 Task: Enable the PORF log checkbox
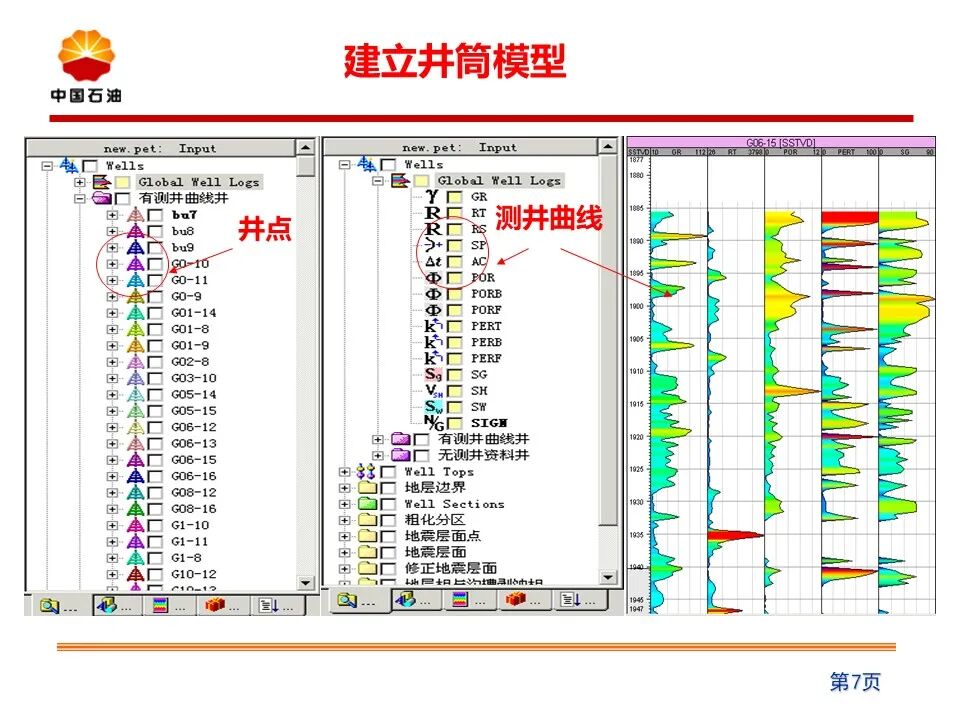[454, 310]
